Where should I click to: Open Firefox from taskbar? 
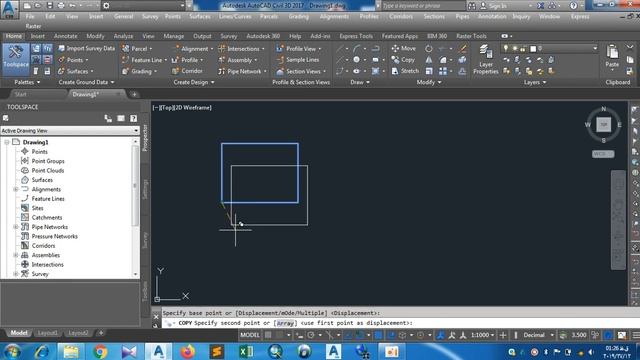click(x=188, y=351)
